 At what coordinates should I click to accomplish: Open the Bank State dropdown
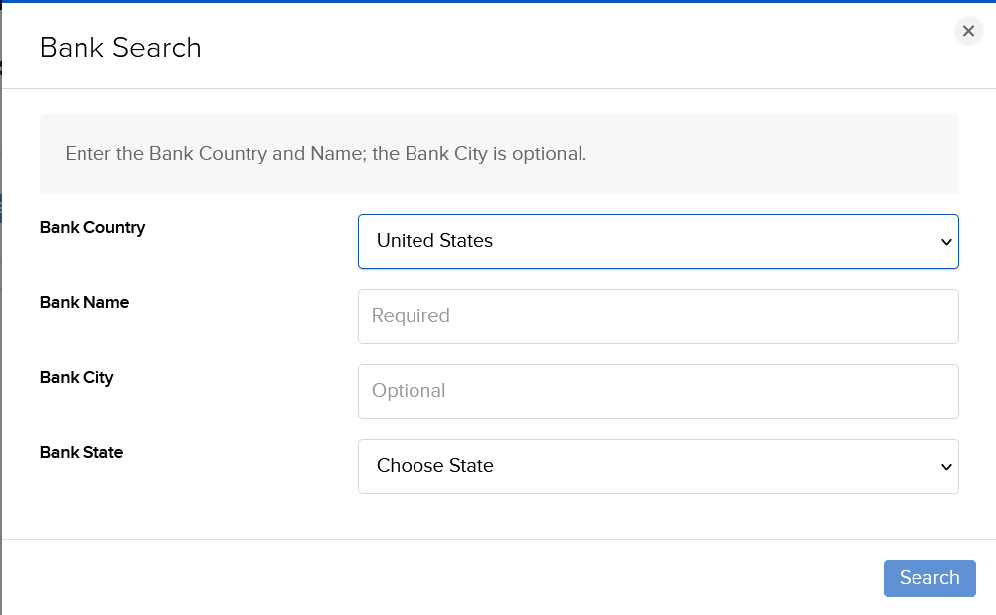[x=658, y=466]
